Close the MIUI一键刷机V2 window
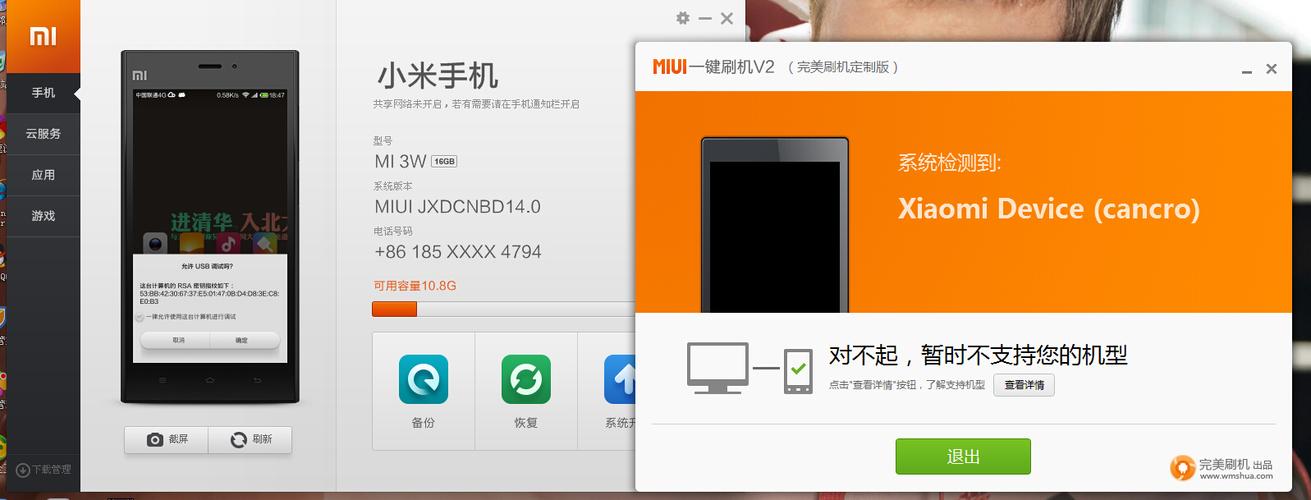Image resolution: width=1311 pixels, height=500 pixels. point(1271,69)
